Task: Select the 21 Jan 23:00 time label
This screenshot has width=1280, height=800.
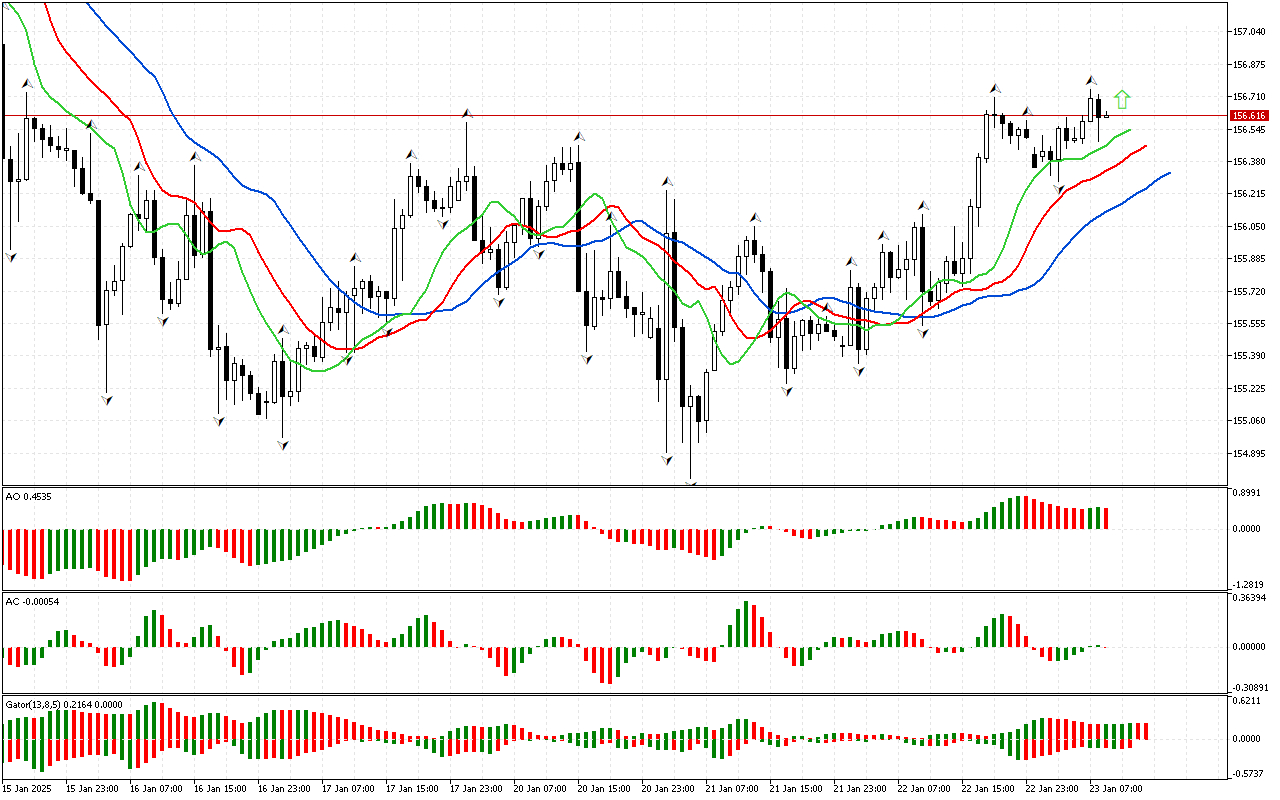Action: 862,788
